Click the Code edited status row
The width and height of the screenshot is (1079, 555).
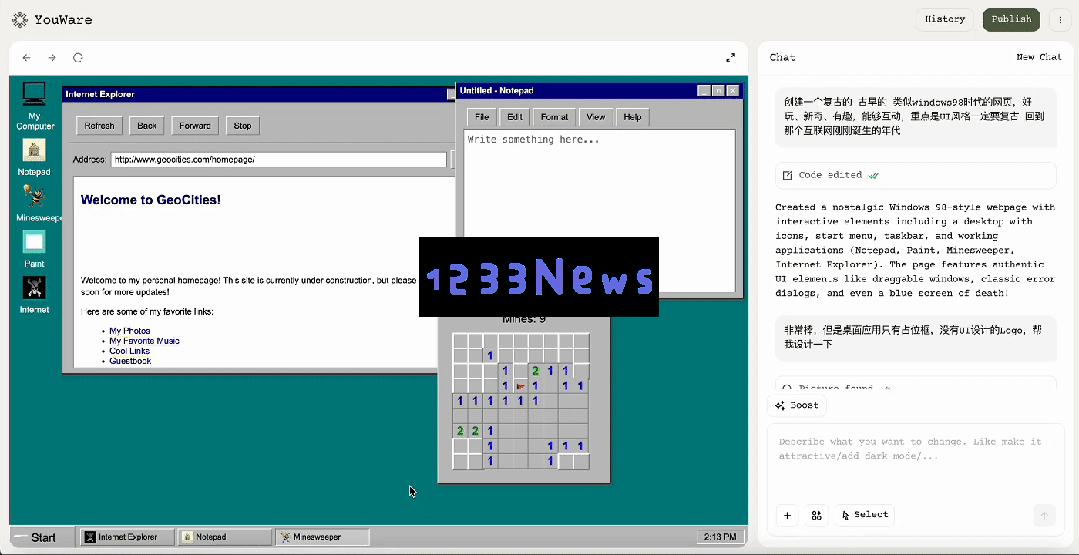(915, 175)
